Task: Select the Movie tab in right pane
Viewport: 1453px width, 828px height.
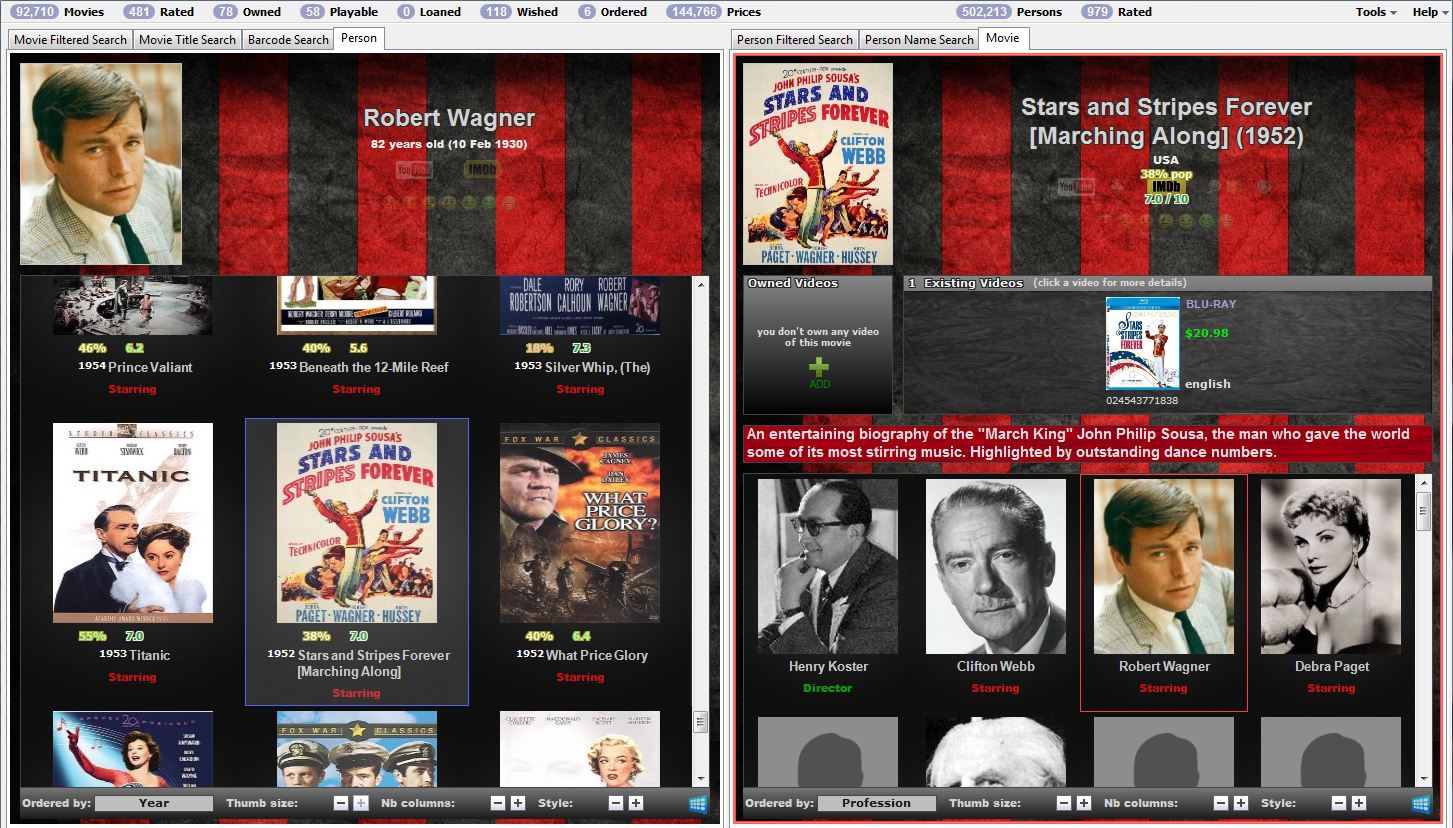Action: tap(1003, 38)
